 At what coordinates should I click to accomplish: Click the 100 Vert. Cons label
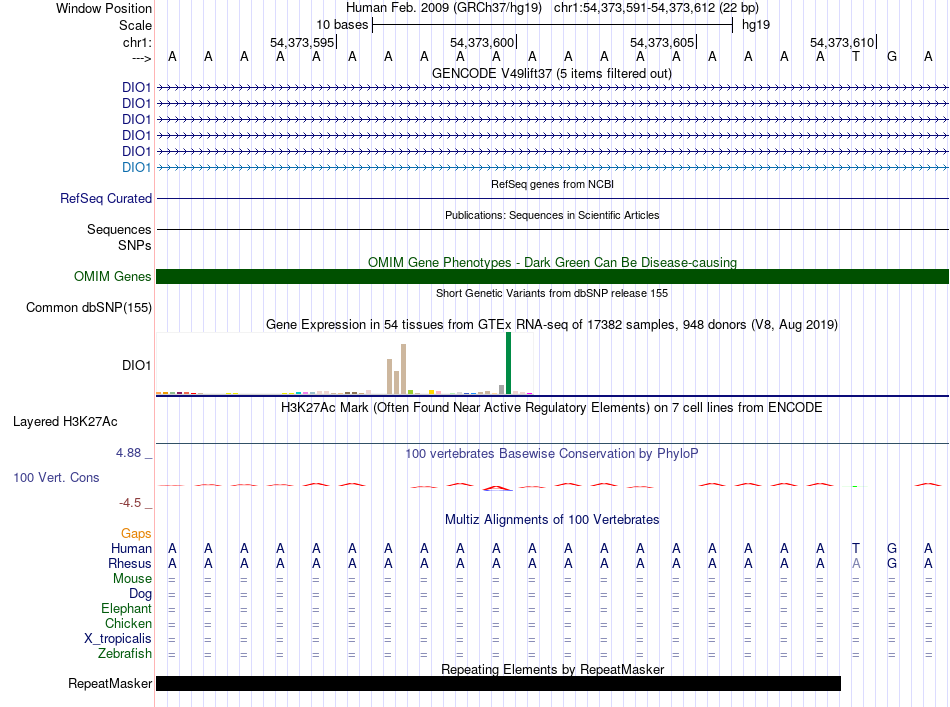(56, 478)
